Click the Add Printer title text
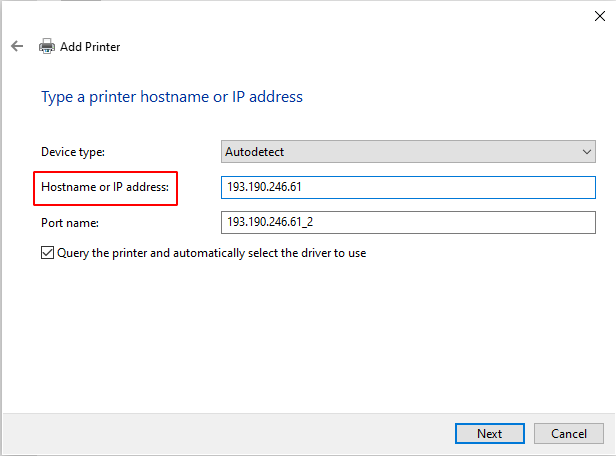 click(x=90, y=47)
